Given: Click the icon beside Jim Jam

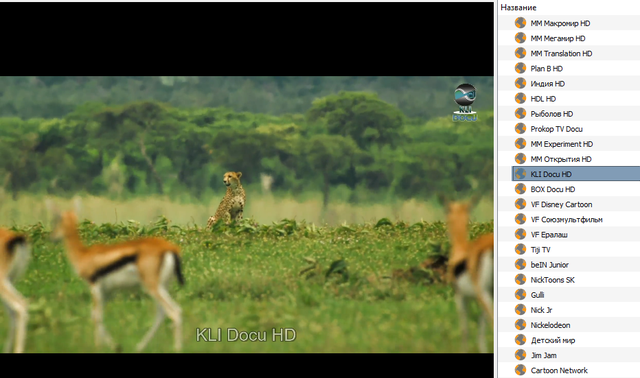Looking at the screenshot, I should coord(520,355).
